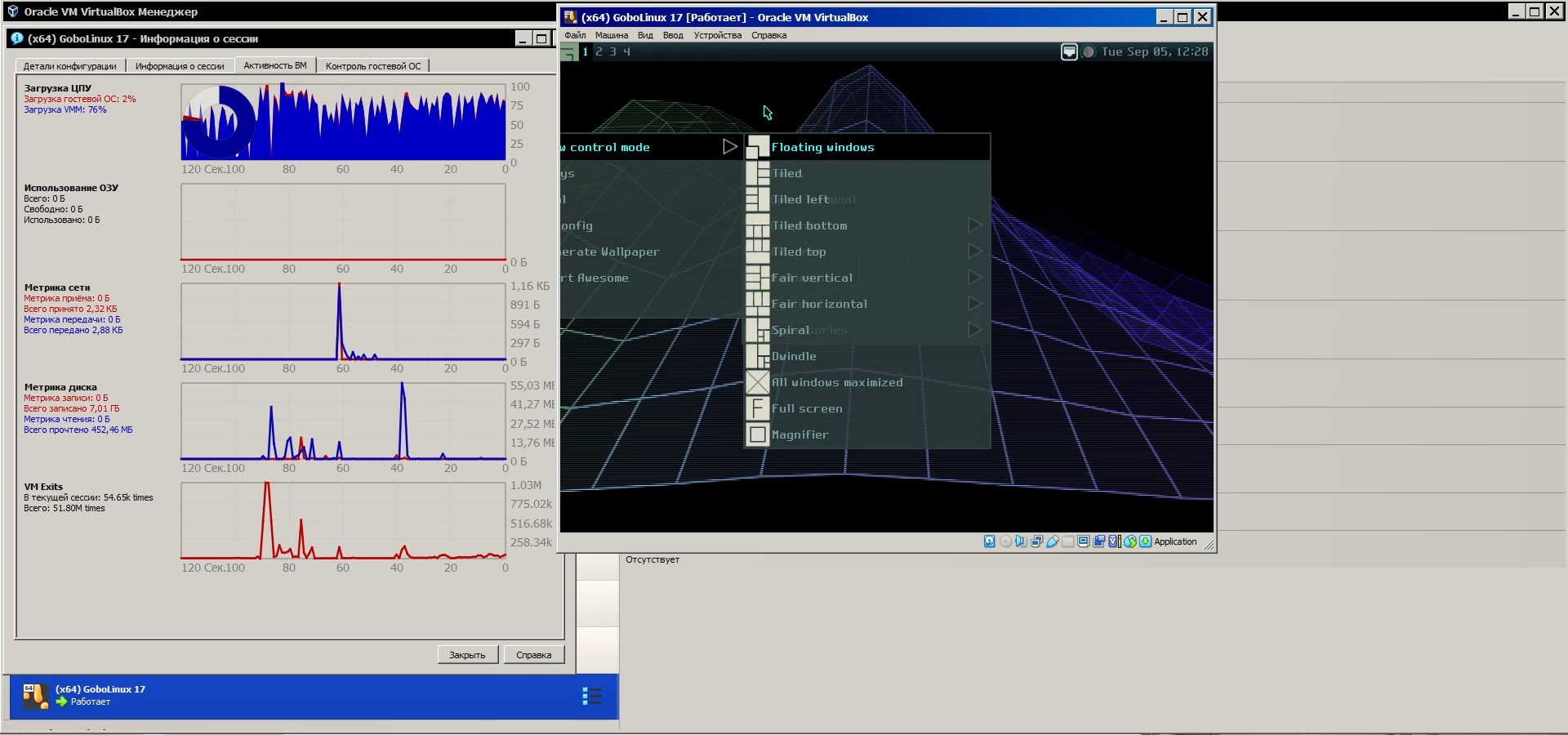The width and height of the screenshot is (1568, 735).
Task: Click the network tray icon beside the clock
Action: (1068, 52)
